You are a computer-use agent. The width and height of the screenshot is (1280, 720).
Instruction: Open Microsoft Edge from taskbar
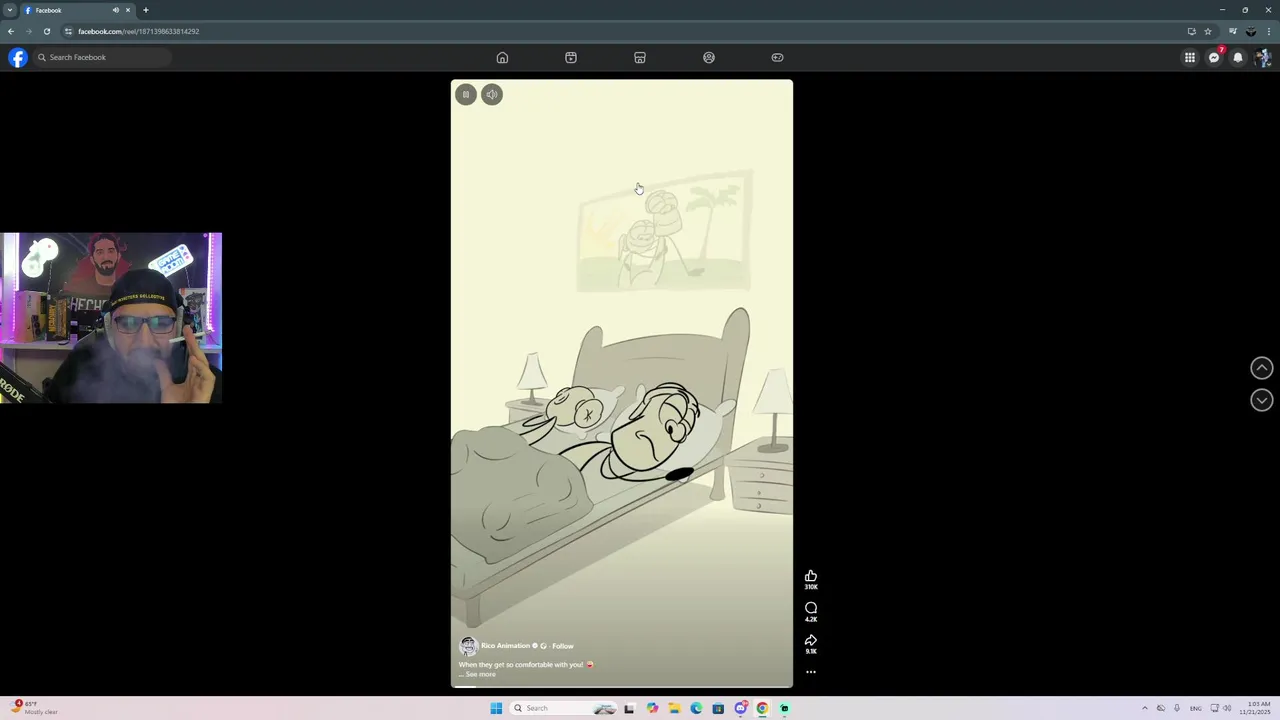pos(696,708)
